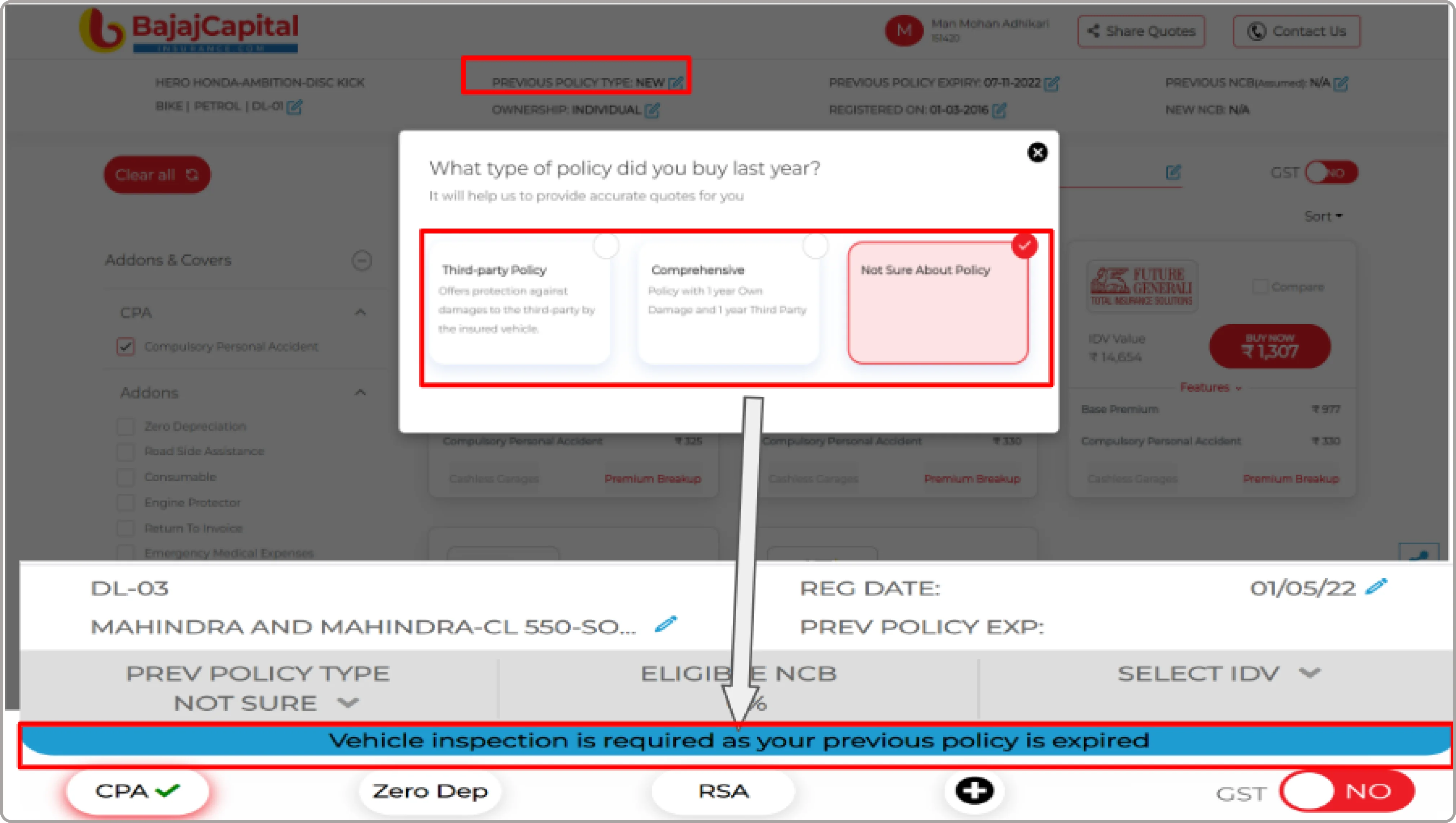The image size is (1456, 823).
Task: Enable Engine Protector checkbox
Action: tap(126, 502)
